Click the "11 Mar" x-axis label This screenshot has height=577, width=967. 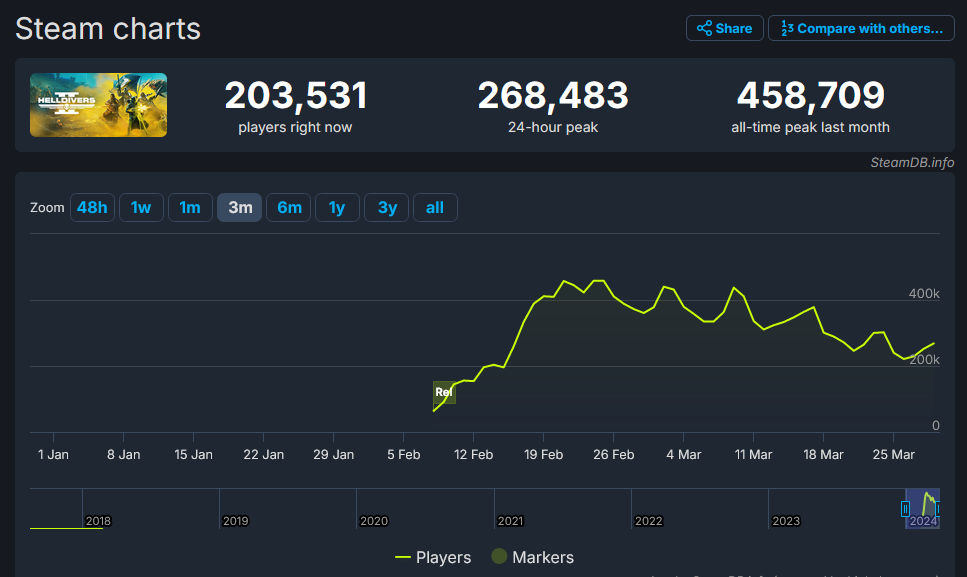753,454
